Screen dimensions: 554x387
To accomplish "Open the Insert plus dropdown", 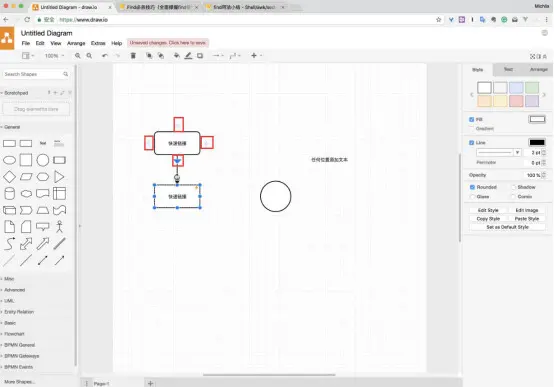I will coord(257,55).
